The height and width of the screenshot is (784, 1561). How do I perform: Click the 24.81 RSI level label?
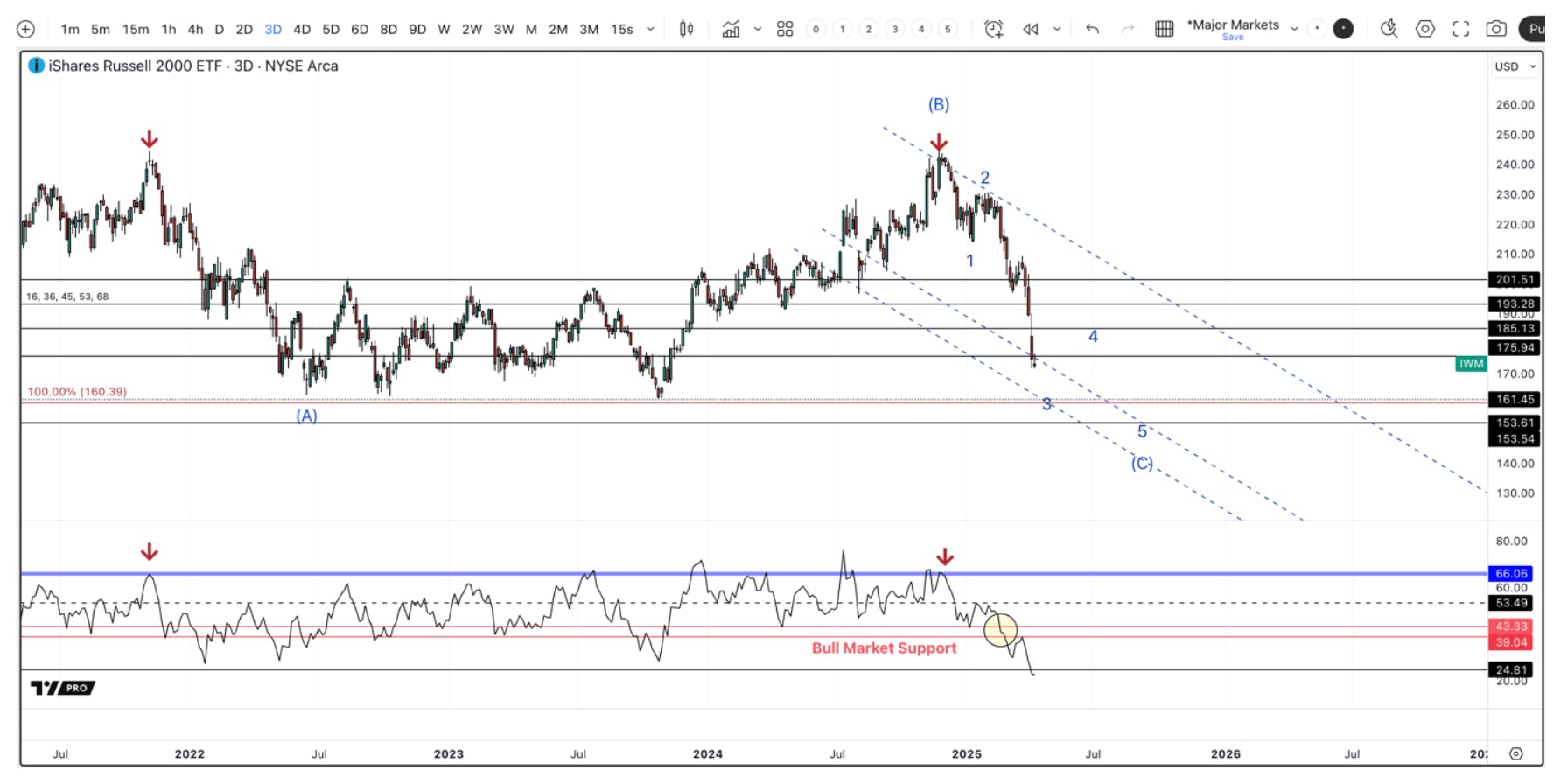tap(1511, 669)
